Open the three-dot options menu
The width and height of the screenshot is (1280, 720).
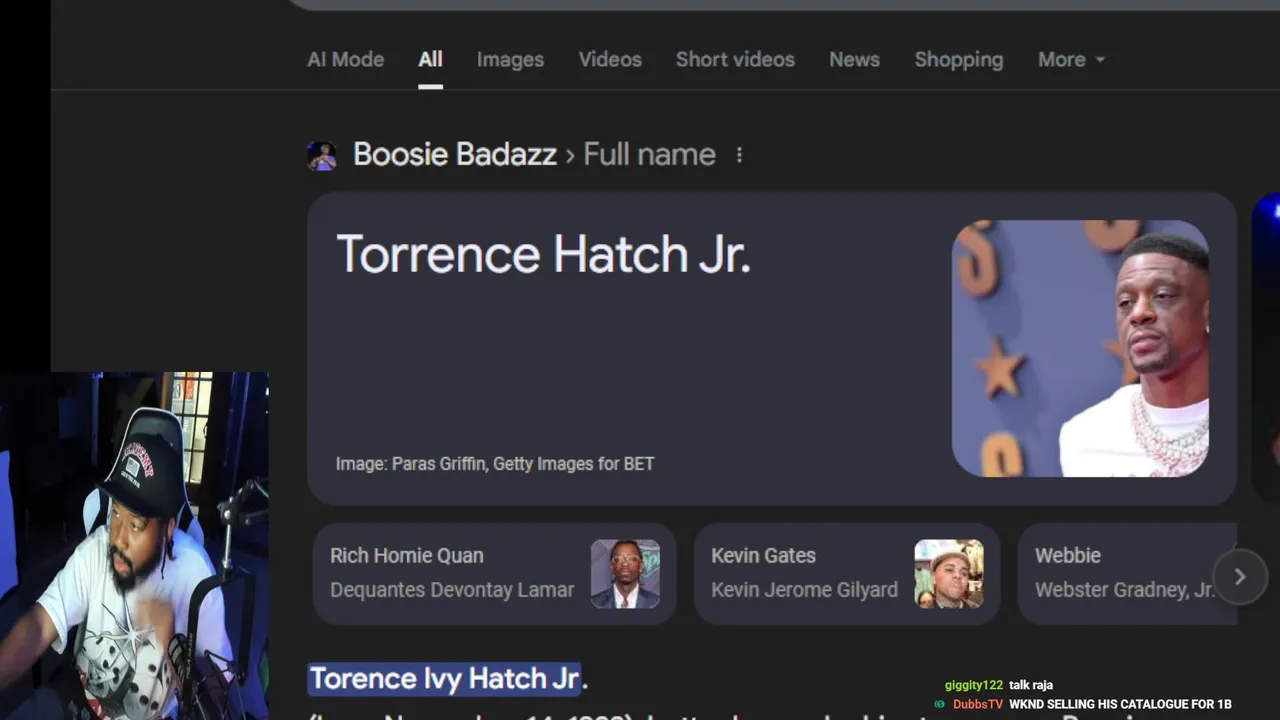pyautogui.click(x=739, y=155)
